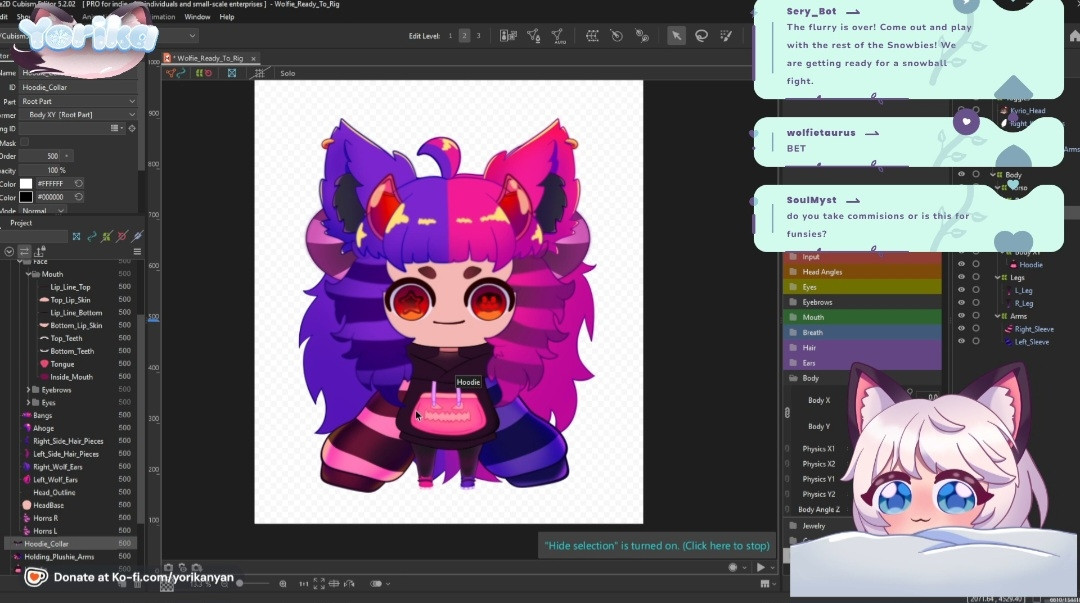Switch to the Wolfie_Ready_To_Rig document tab
This screenshot has width=1080, height=603.
pyautogui.click(x=209, y=59)
